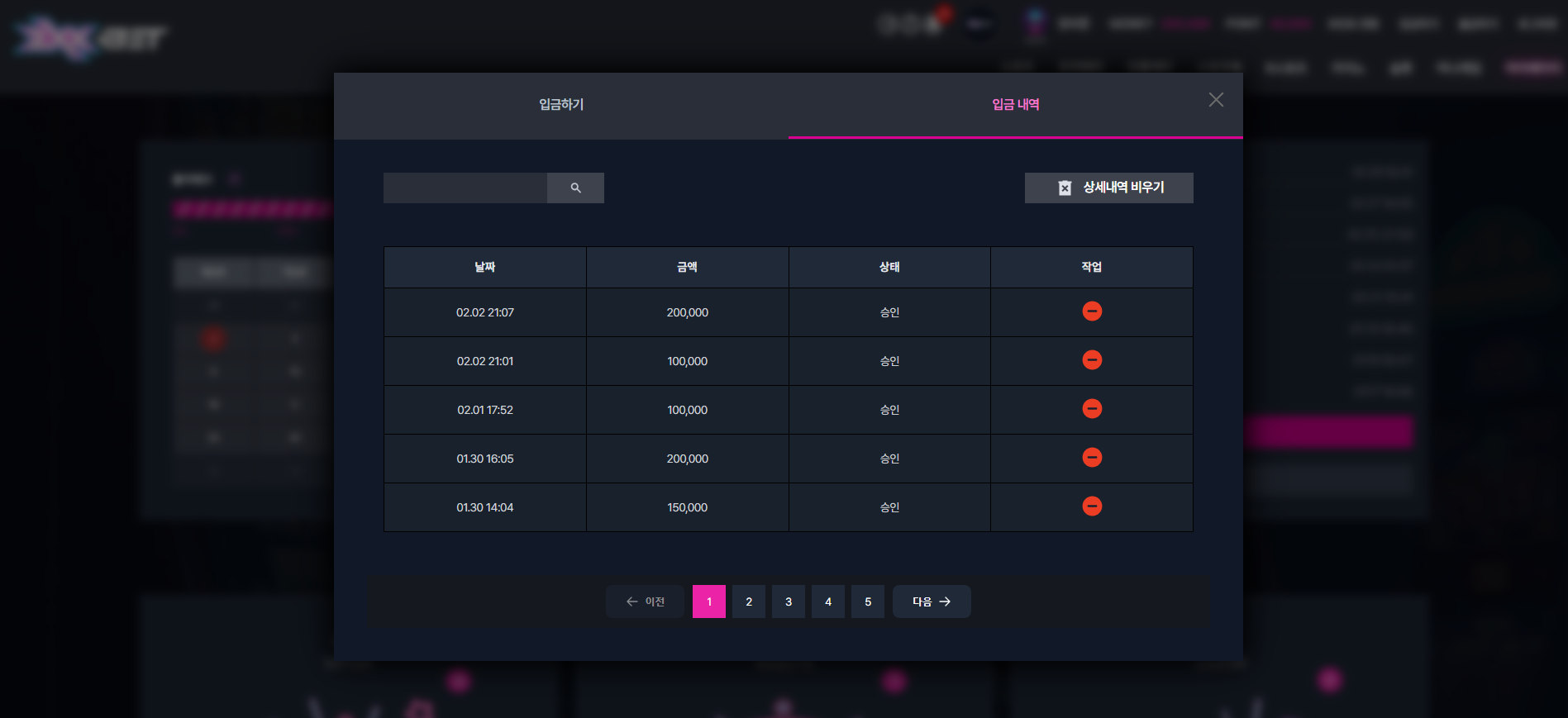Screen dimensions: 1568x718
Task: Click the 금액 column header
Action: (x=688, y=267)
